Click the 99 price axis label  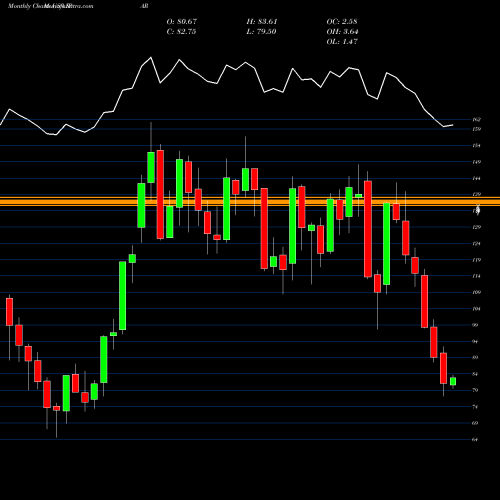click(x=475, y=325)
